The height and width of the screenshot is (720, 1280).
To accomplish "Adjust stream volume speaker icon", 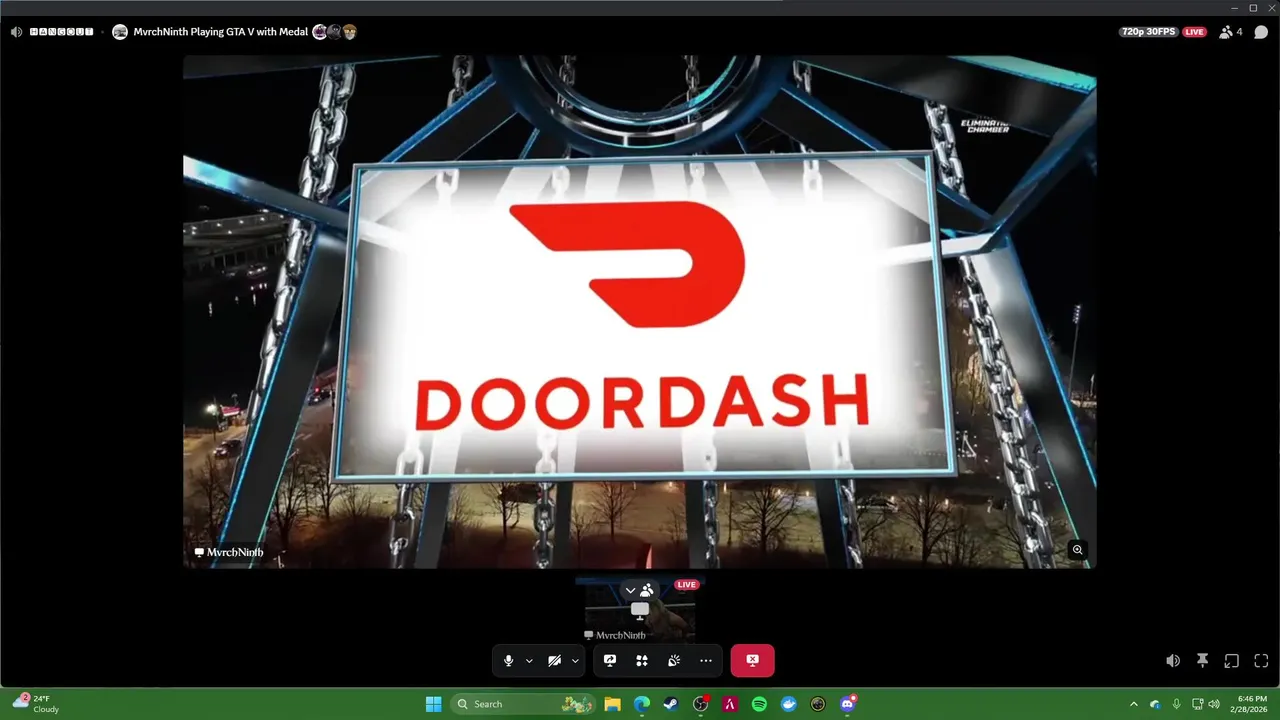I will click(1173, 661).
